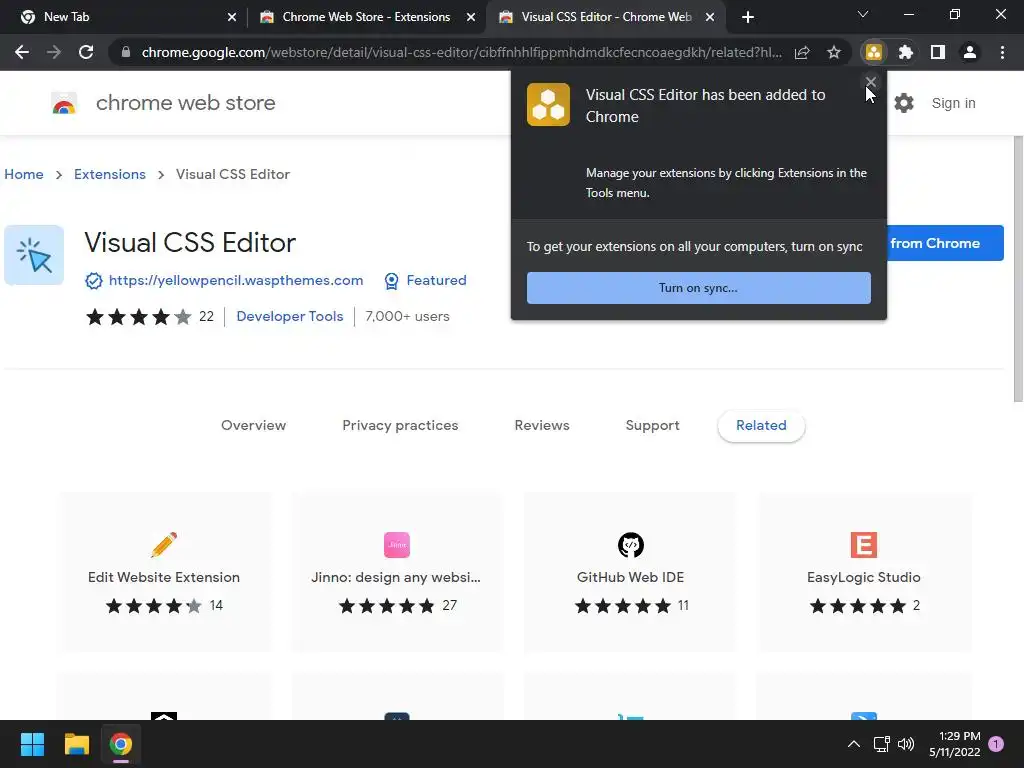Screen dimensions: 1024x768
Task: Open the notification center badge
Action: (x=996, y=744)
